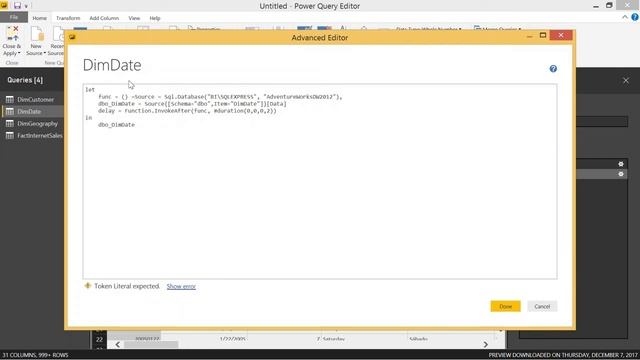This screenshot has width=640, height=360.
Task: Open quick access toolbar dropdown arrow
Action: click(x=26, y=7)
